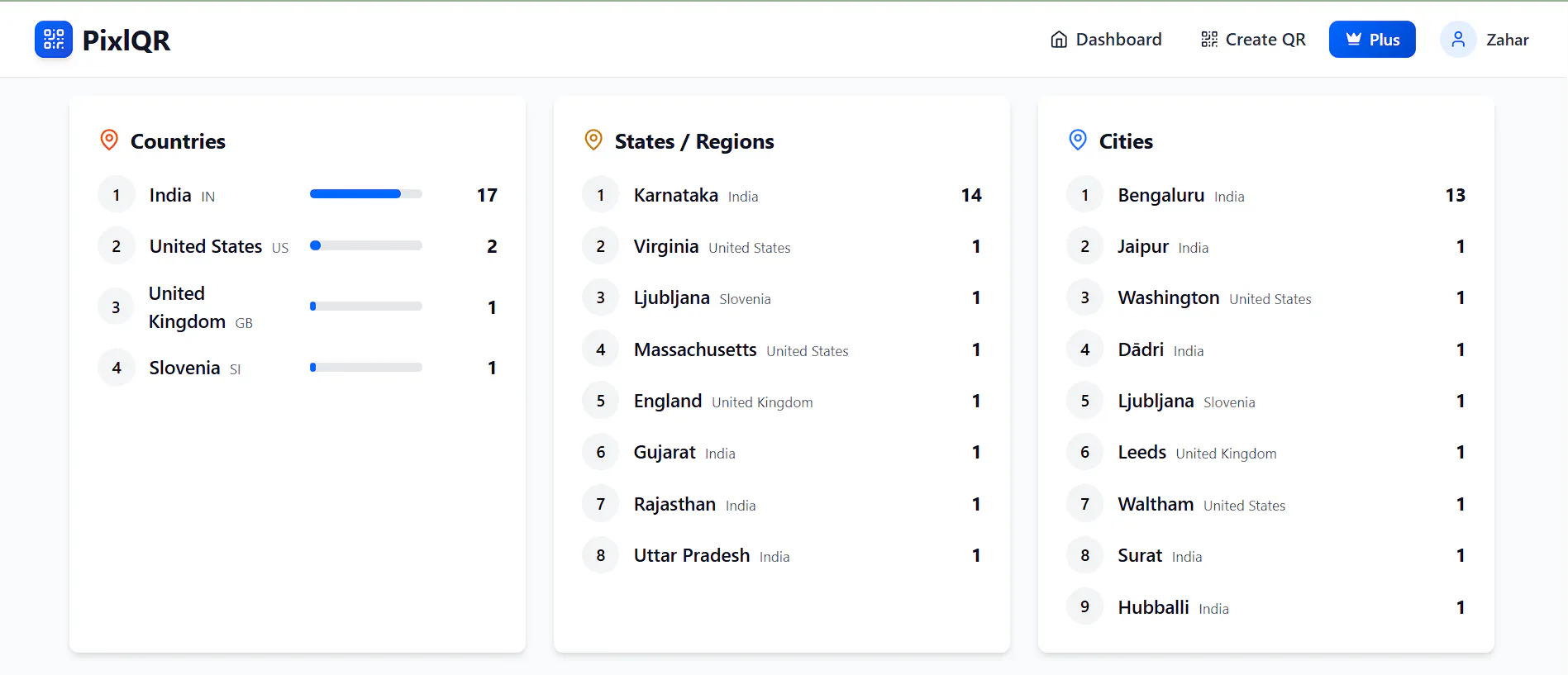The image size is (1568, 675).
Task: Click the States / Regions pin icon
Action: click(x=593, y=140)
